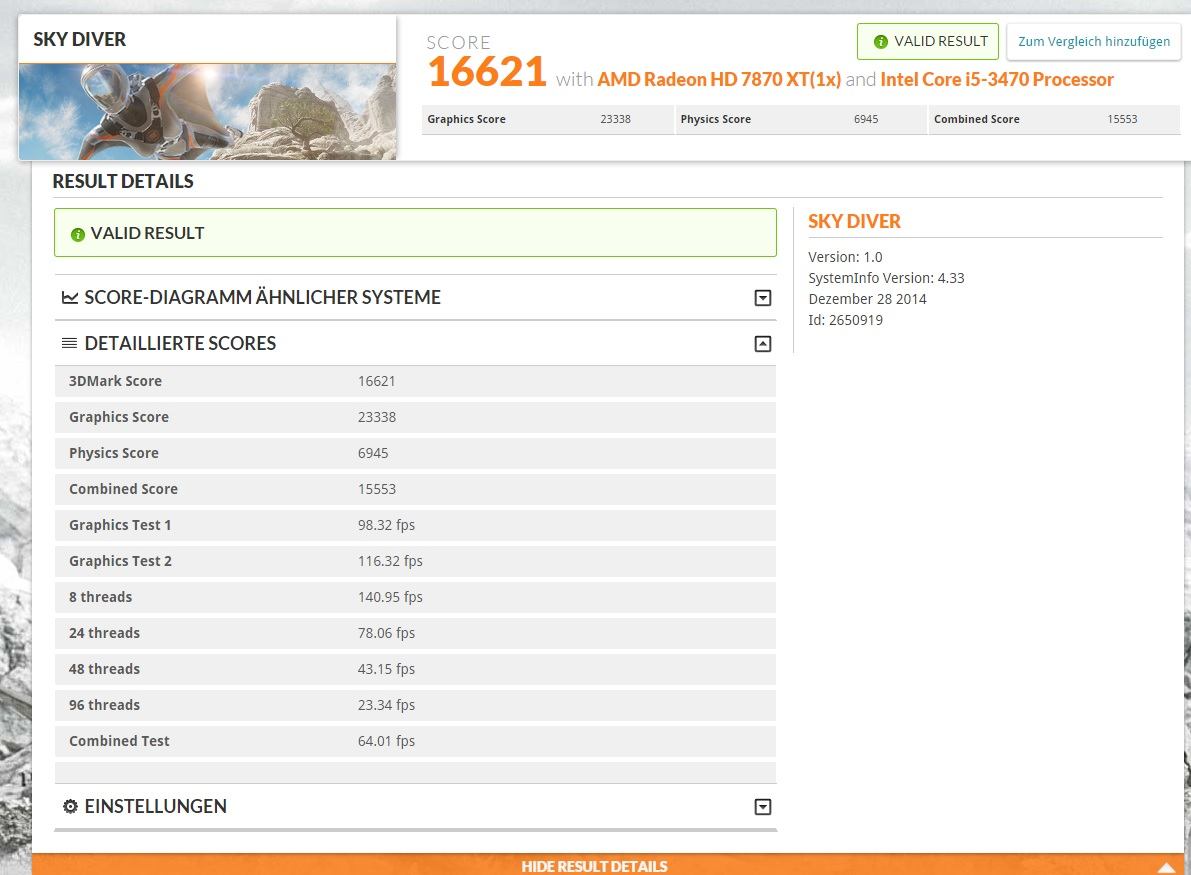Click the Graphics Test 1 row
The width and height of the screenshot is (1191, 875).
click(415, 525)
